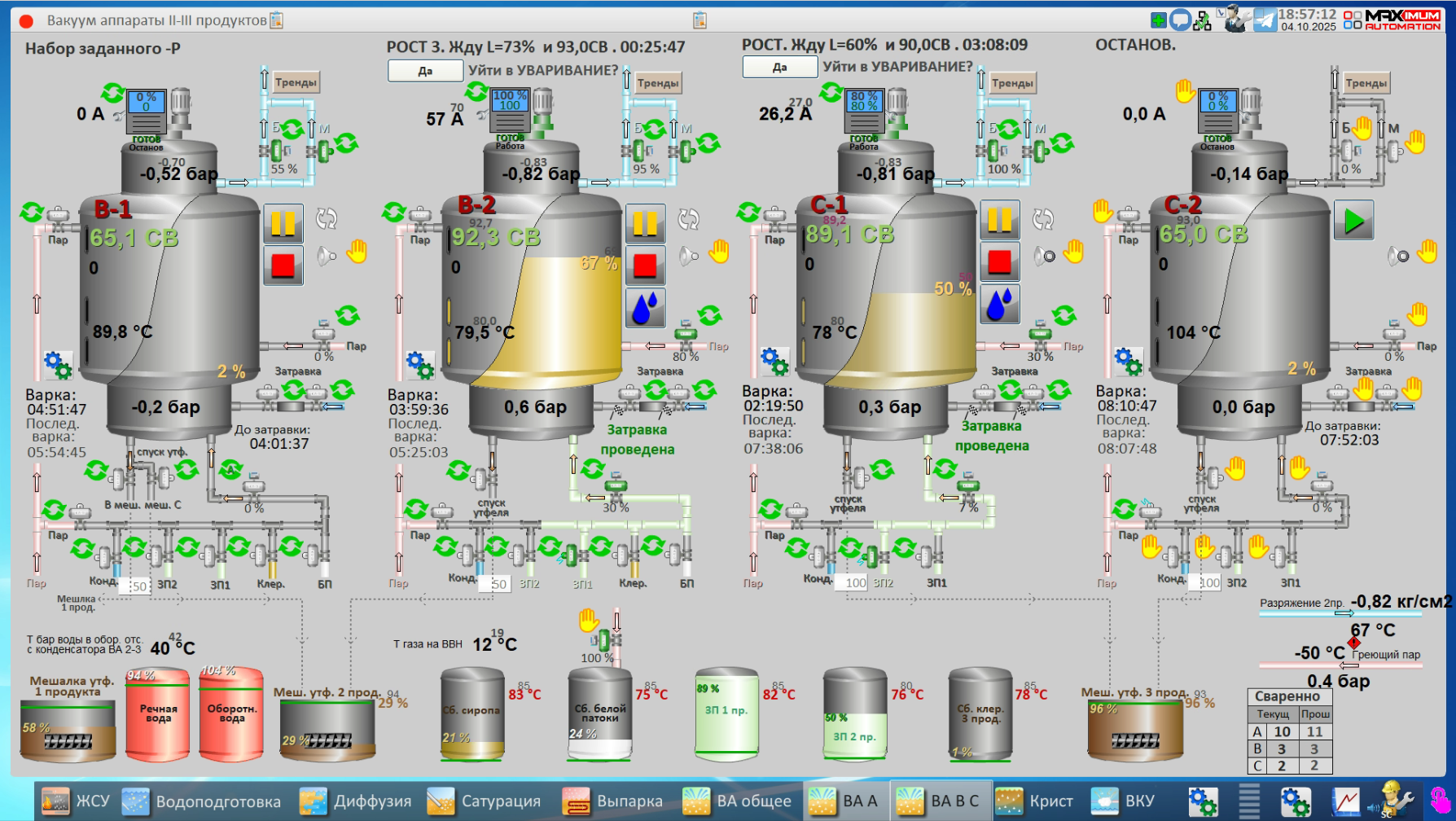Click the Telegram paper plane icon
Viewport: 1456px width, 821px height.
pos(1265,20)
